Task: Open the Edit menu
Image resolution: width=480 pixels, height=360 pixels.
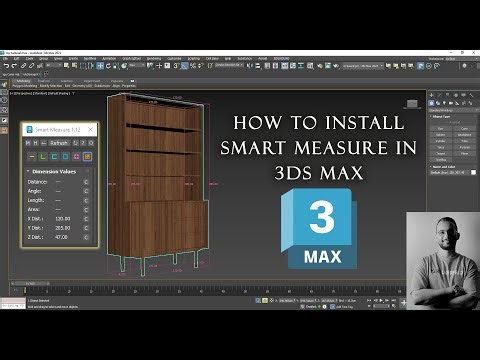Action: click(x=16, y=59)
